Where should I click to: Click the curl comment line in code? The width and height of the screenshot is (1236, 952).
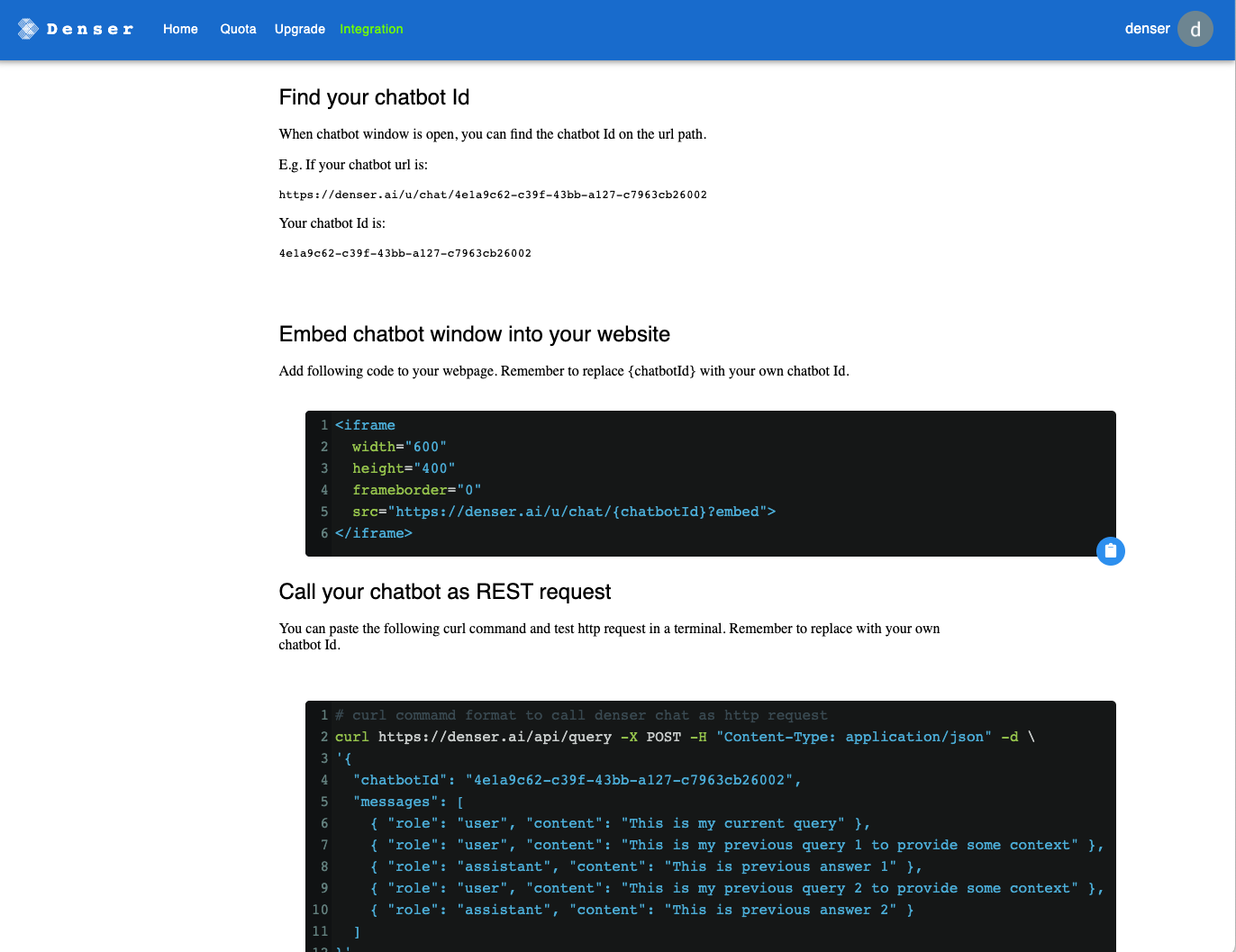coord(581,715)
